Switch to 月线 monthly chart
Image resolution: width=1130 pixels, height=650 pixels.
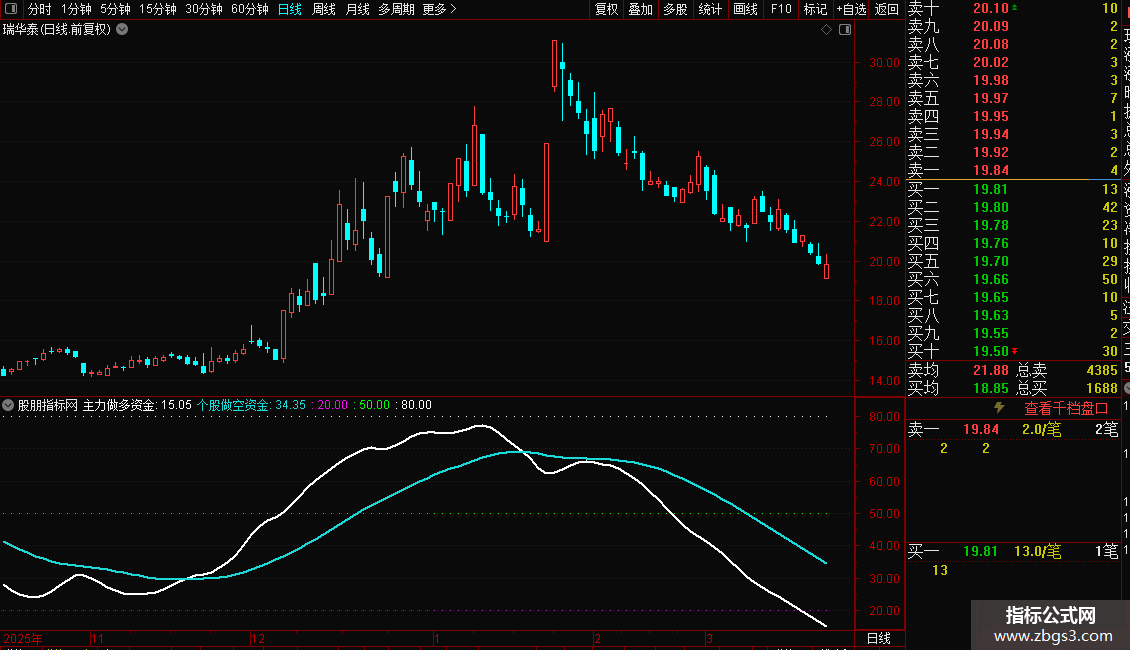pos(357,9)
